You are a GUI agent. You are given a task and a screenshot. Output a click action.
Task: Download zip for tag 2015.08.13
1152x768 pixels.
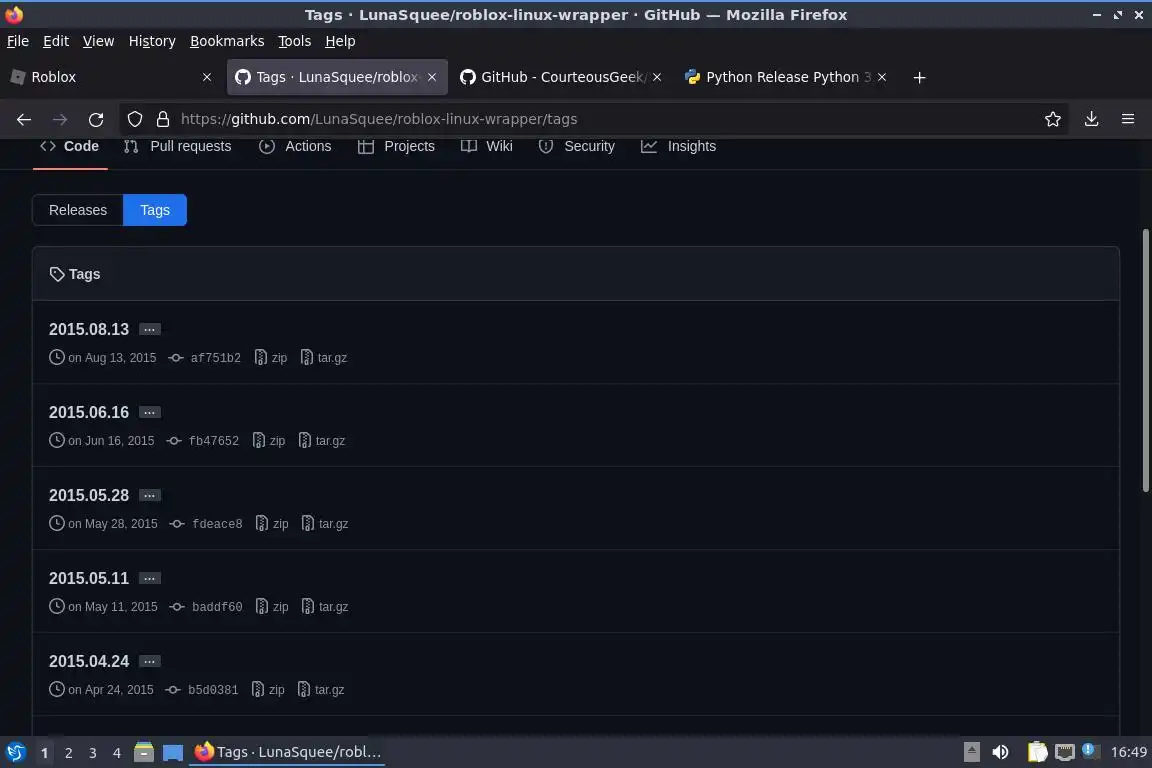click(271, 358)
